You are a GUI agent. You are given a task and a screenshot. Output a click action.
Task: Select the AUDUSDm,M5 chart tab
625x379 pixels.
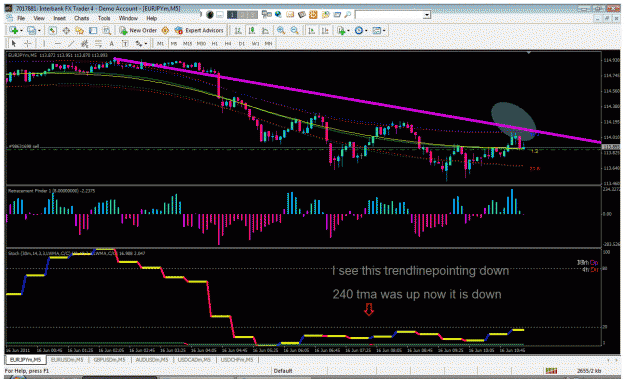(x=151, y=360)
